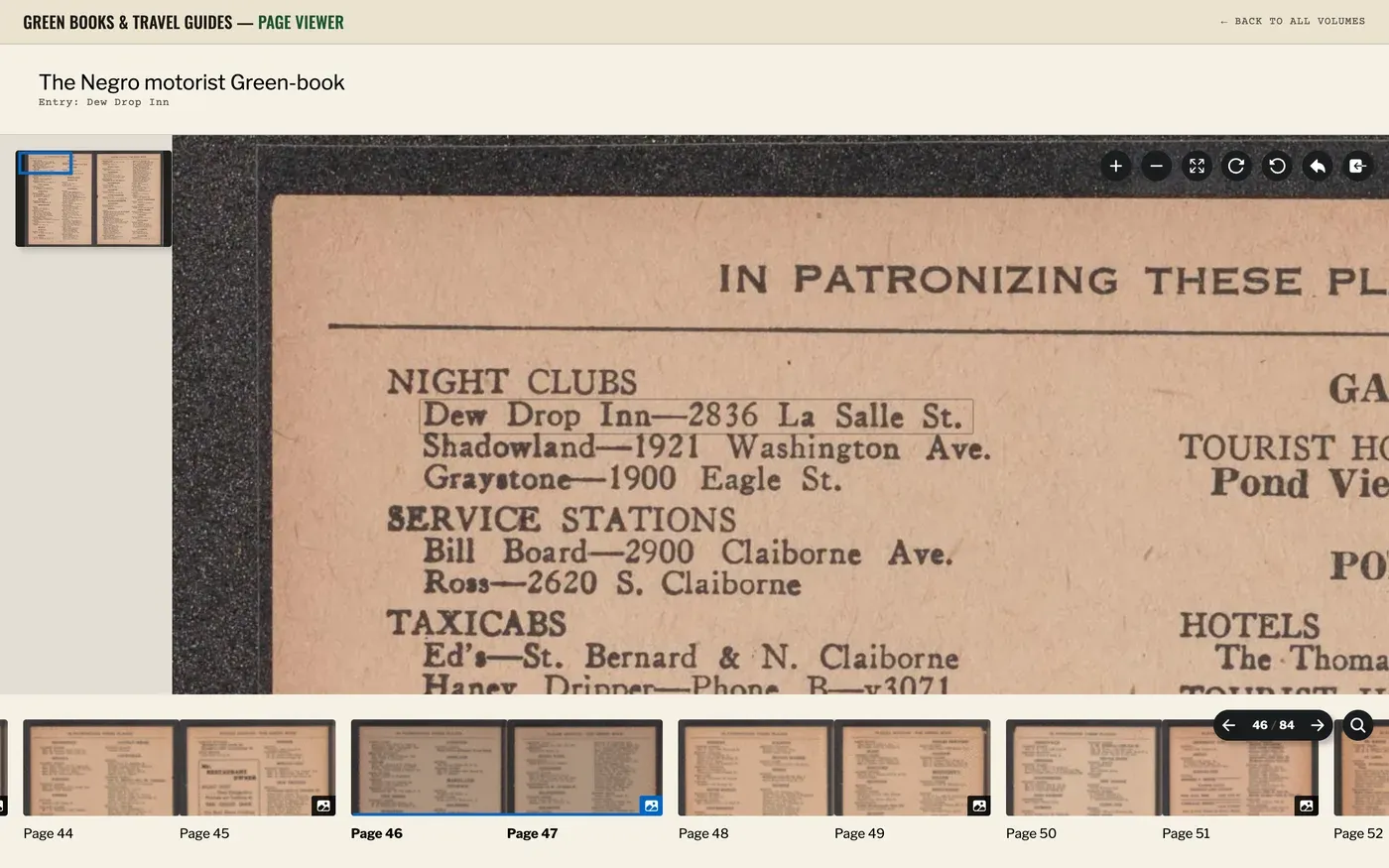Click the highlighted Dew Drop Inn entry
The image size is (1389, 868).
695,416
